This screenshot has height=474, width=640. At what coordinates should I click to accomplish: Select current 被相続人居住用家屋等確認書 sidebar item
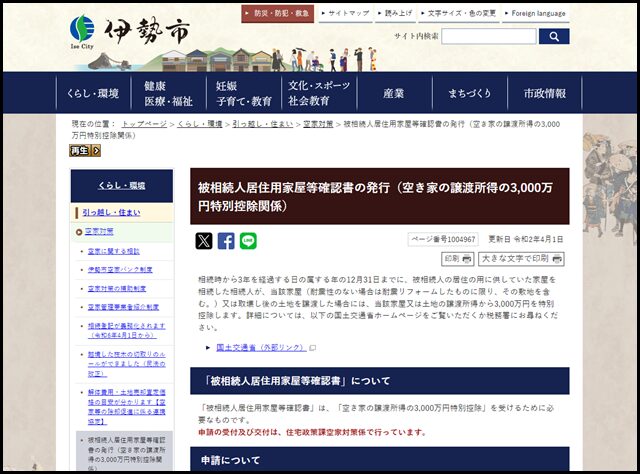click(124, 452)
